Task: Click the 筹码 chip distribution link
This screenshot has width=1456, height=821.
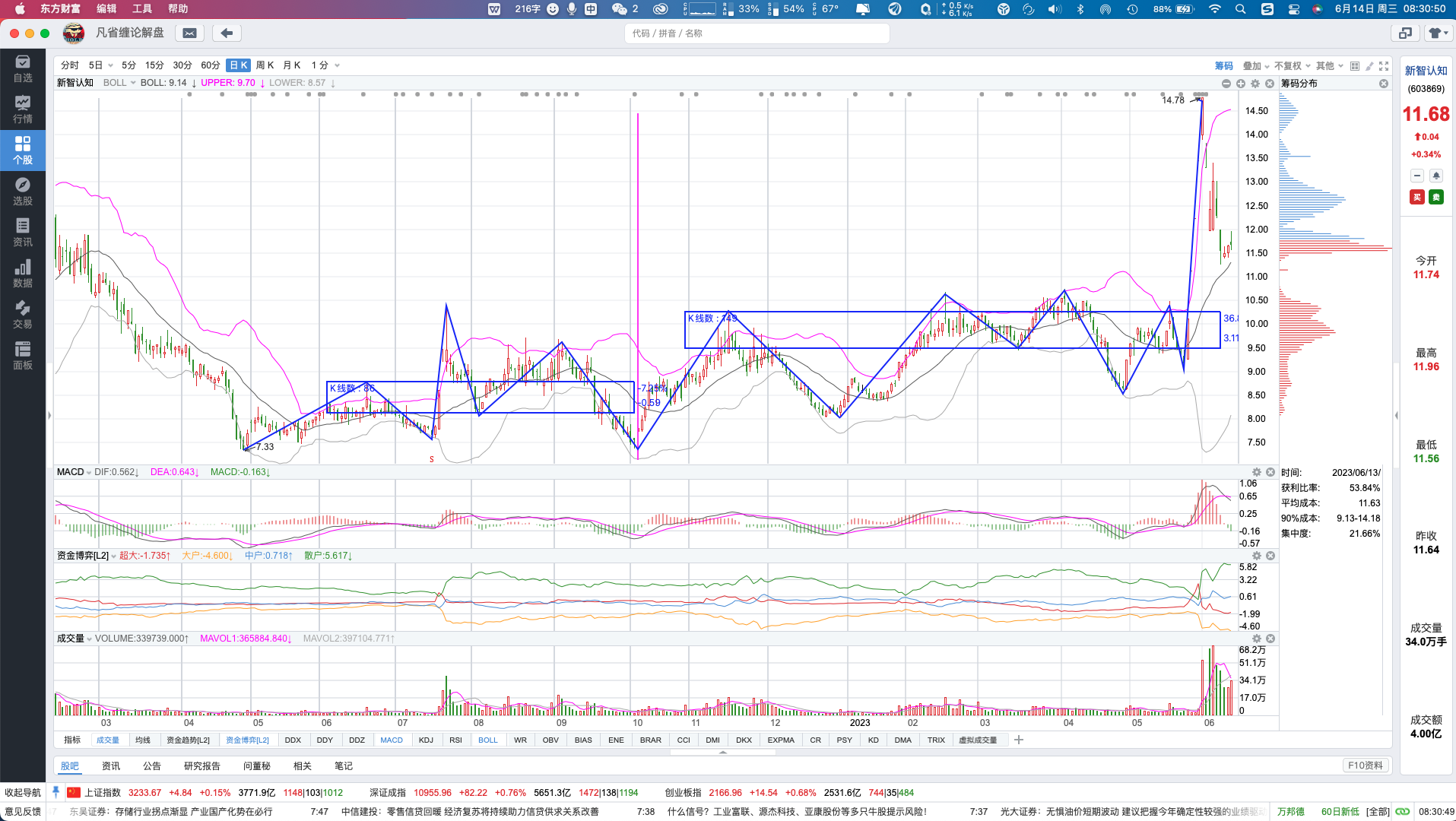Action: coord(1224,66)
